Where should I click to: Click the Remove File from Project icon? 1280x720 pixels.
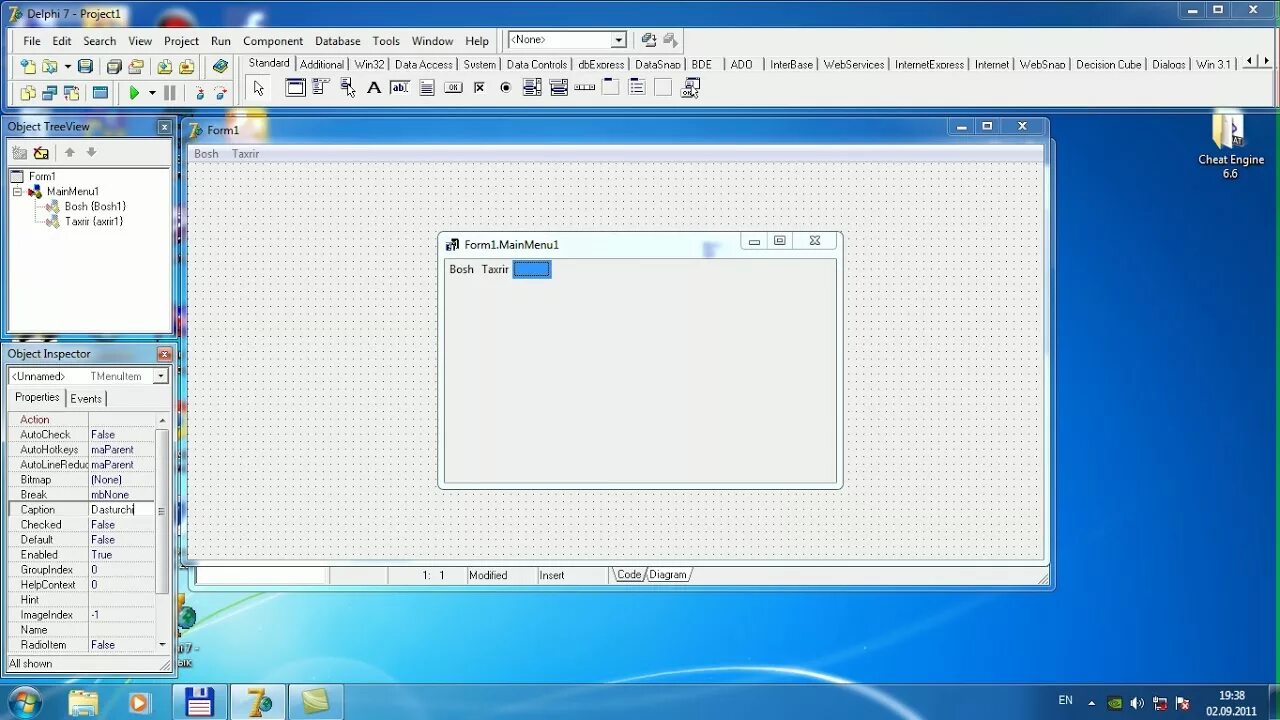coord(187,67)
